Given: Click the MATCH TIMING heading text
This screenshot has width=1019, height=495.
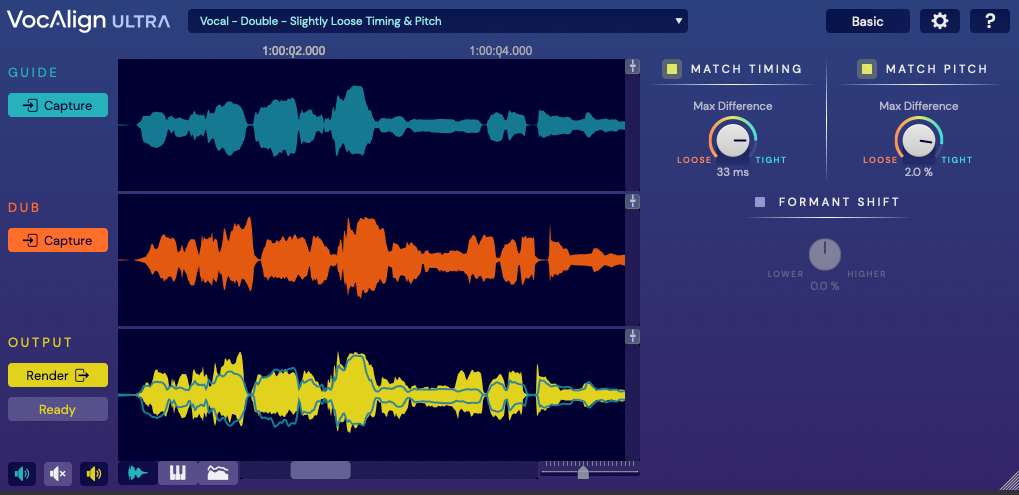Looking at the screenshot, I should (x=746, y=69).
